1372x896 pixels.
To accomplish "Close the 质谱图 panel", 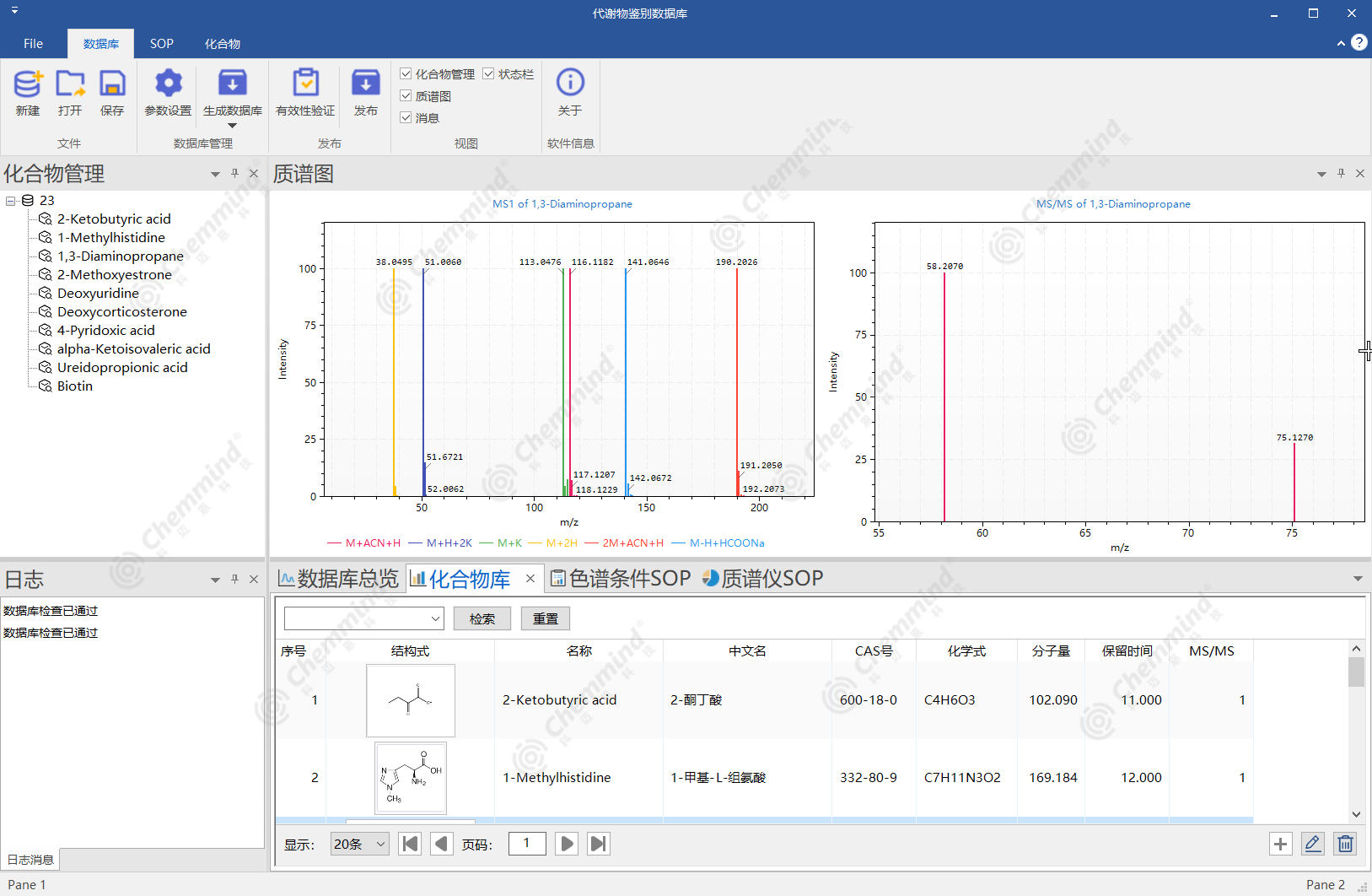I will (1360, 174).
